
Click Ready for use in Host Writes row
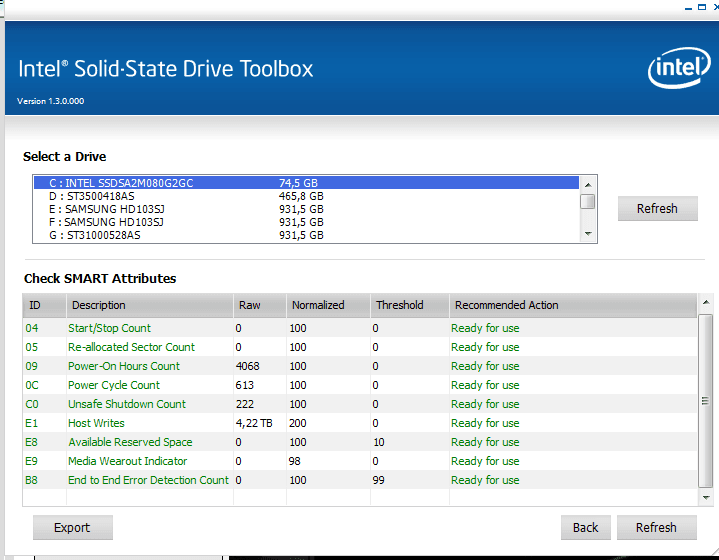click(x=485, y=423)
